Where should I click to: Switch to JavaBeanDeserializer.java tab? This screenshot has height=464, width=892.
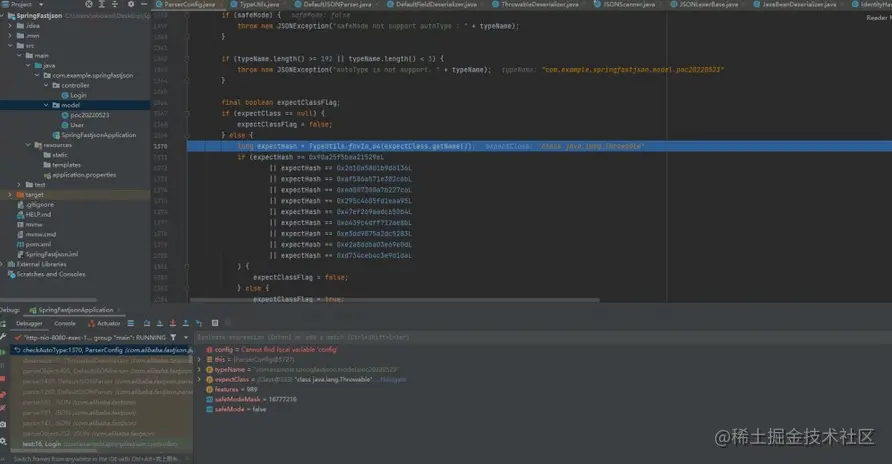(799, 4)
